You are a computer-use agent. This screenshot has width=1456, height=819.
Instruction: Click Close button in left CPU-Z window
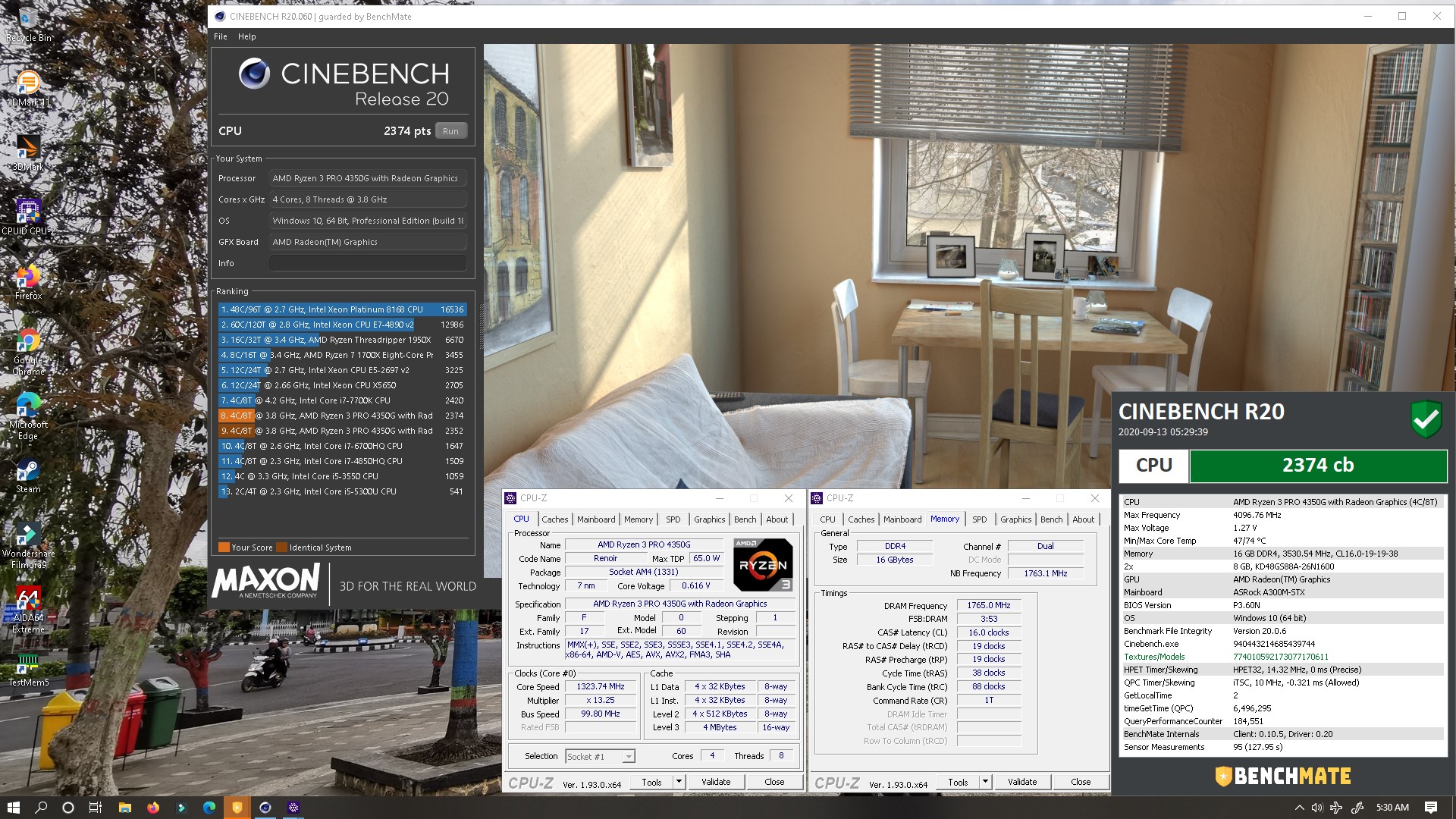[x=774, y=782]
